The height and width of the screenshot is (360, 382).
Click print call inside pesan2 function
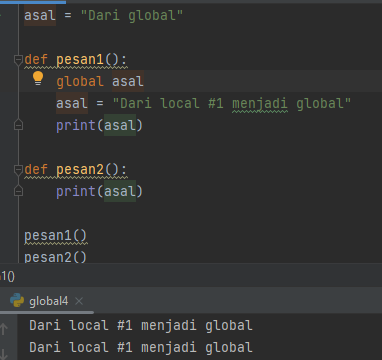pos(99,191)
